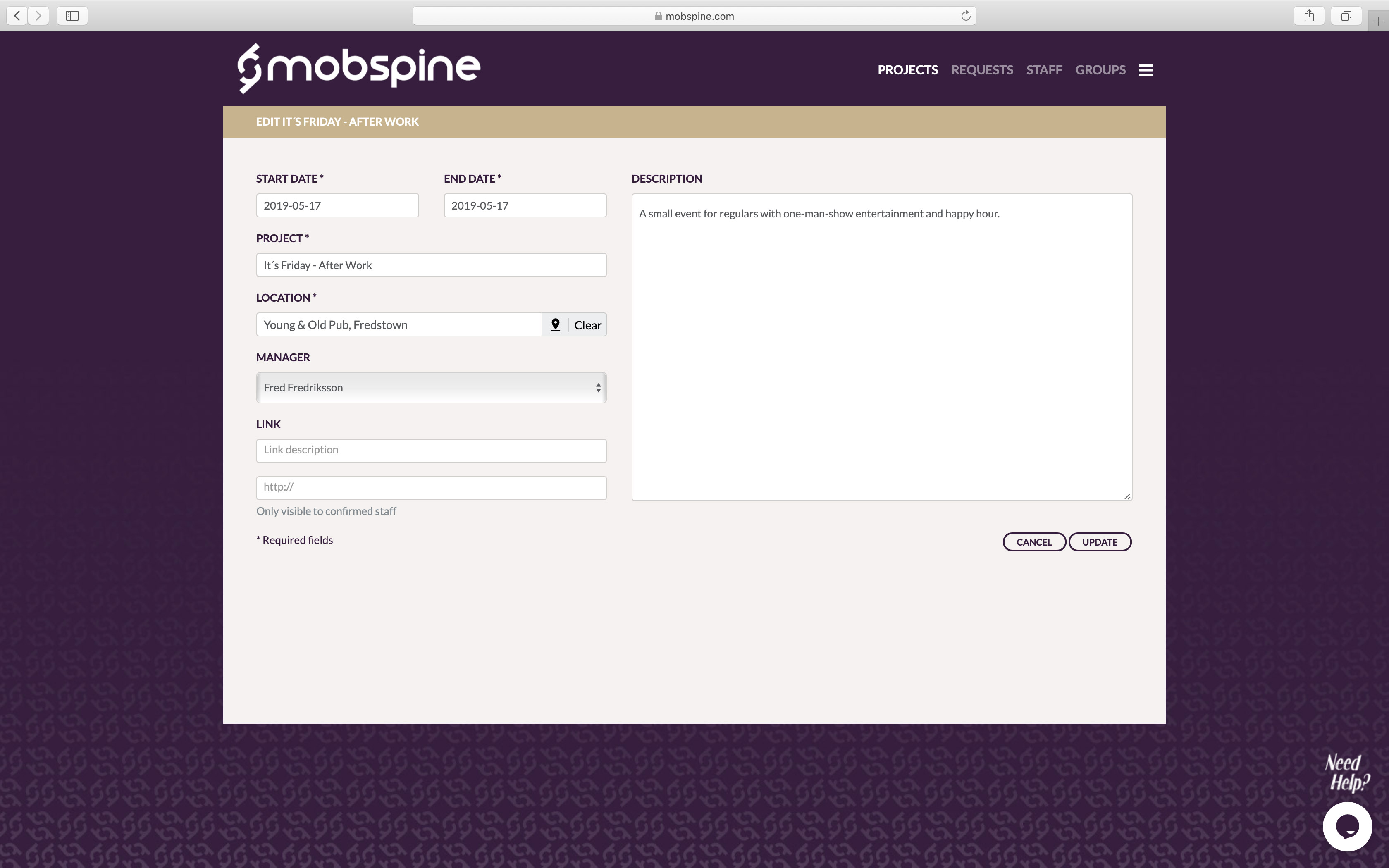Click the browser back arrow
This screenshot has height=868, width=1389.
[x=17, y=16]
